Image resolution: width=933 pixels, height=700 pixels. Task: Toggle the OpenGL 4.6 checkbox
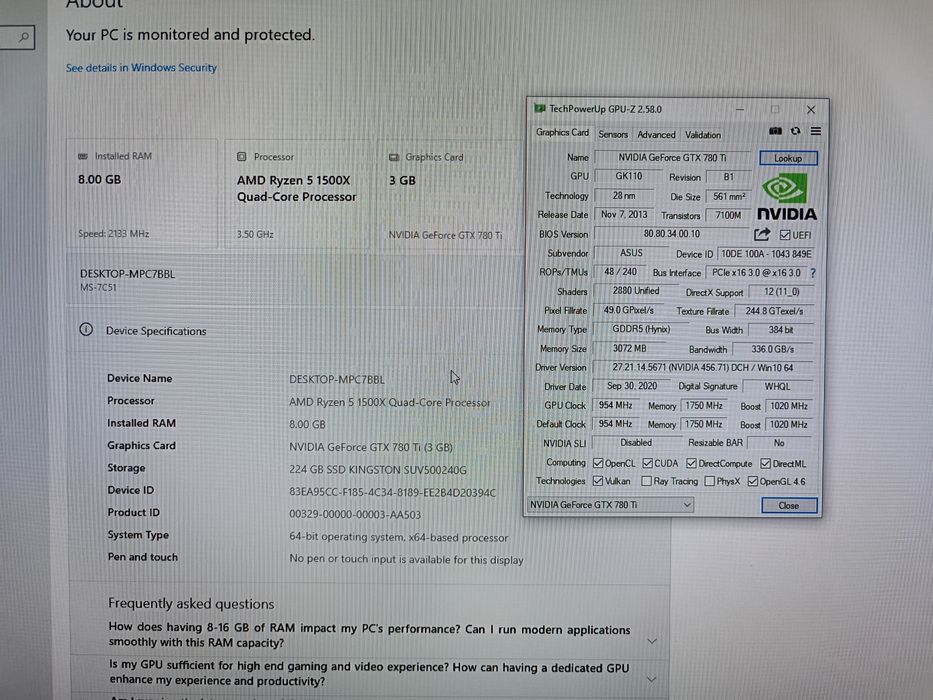tap(753, 481)
